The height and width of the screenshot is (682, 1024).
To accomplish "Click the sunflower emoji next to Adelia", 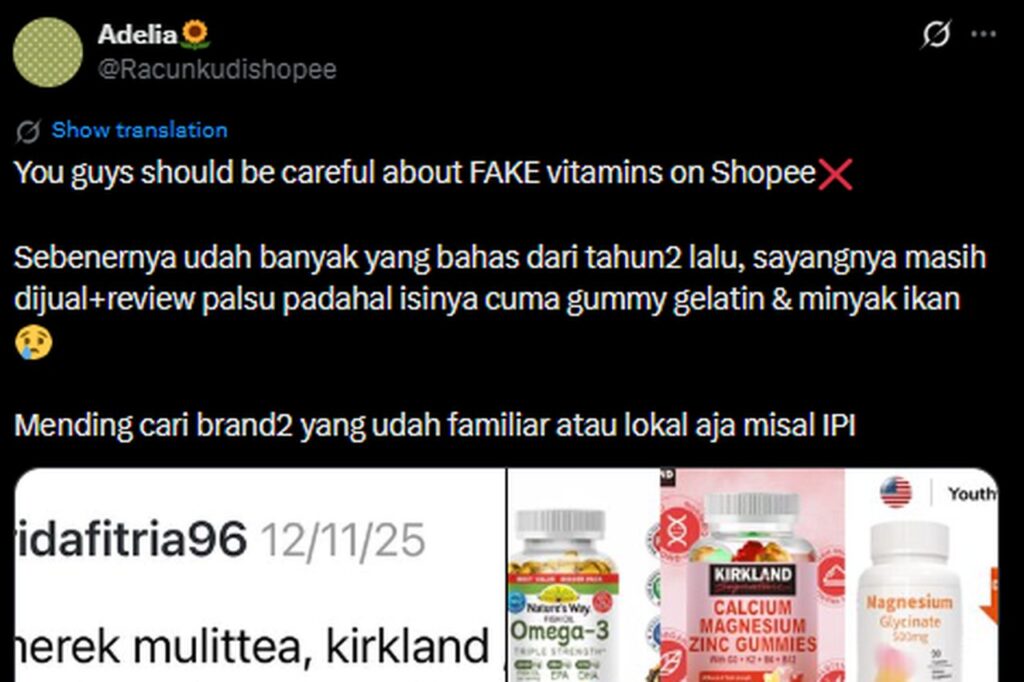I will coord(195,34).
